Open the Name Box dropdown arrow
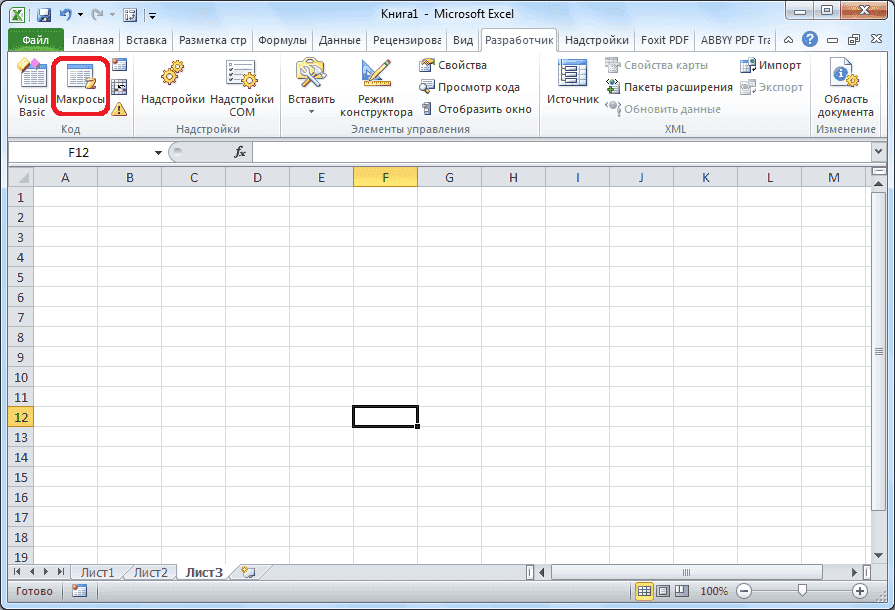895x610 pixels. point(158,152)
